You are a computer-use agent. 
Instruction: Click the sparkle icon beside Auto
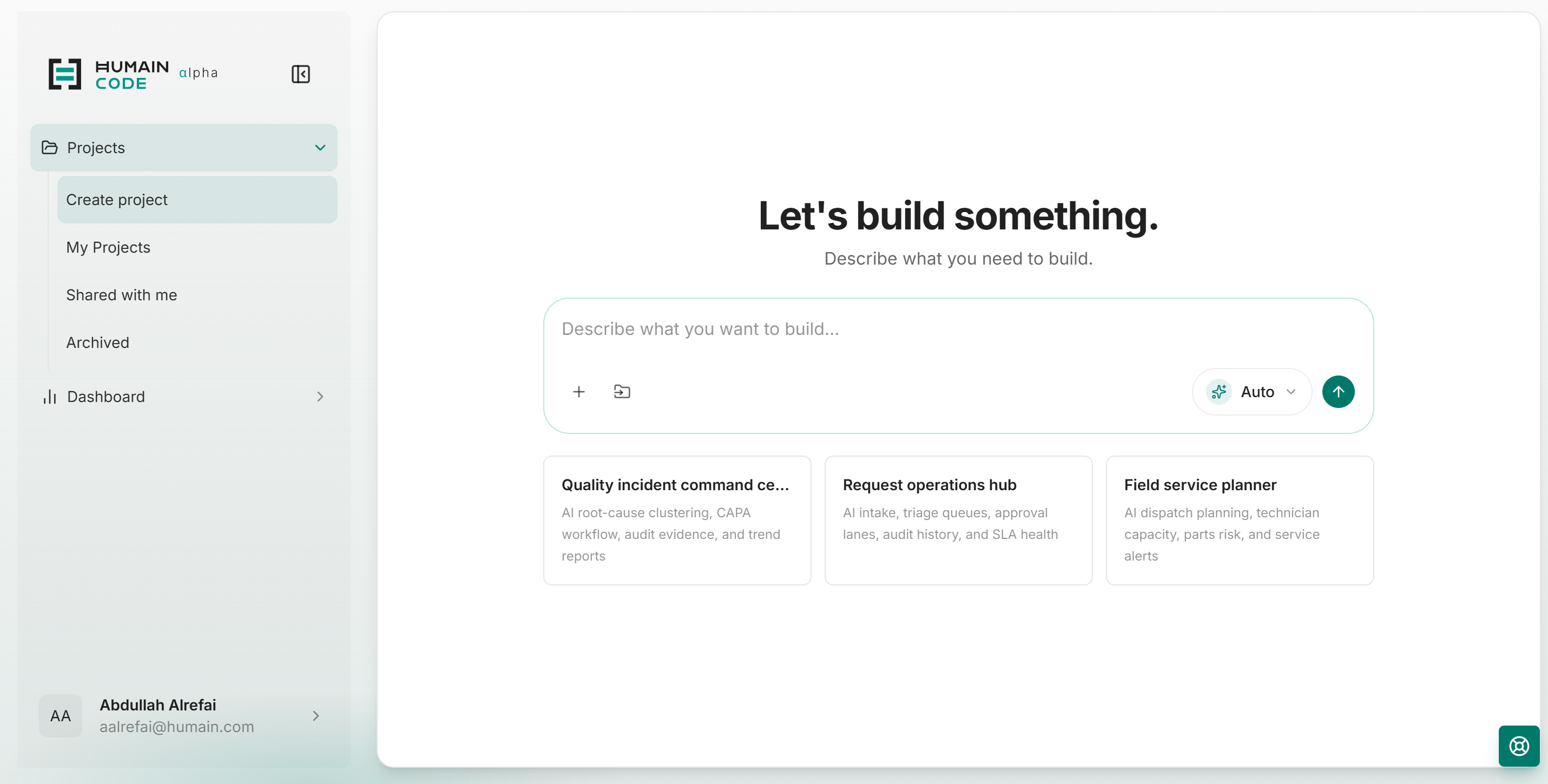coord(1218,392)
